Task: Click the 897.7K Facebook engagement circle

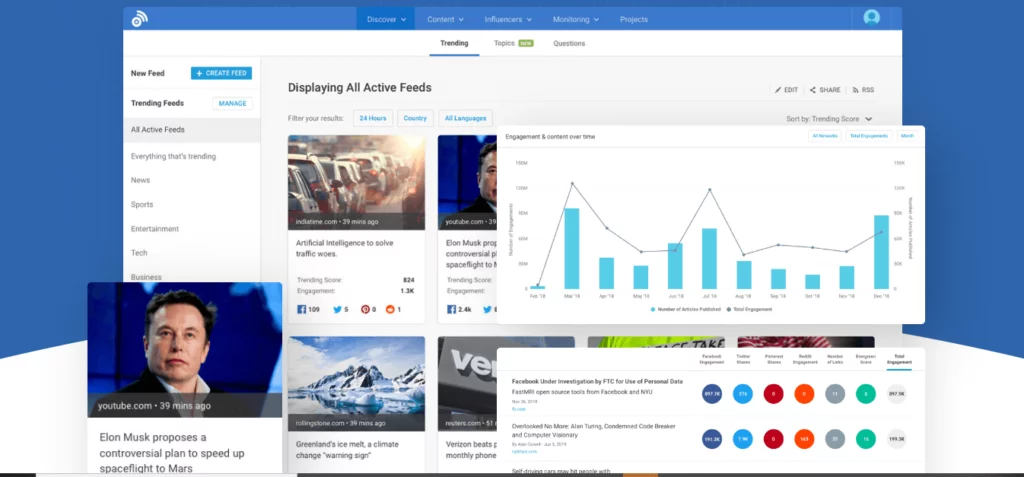Action: point(712,394)
